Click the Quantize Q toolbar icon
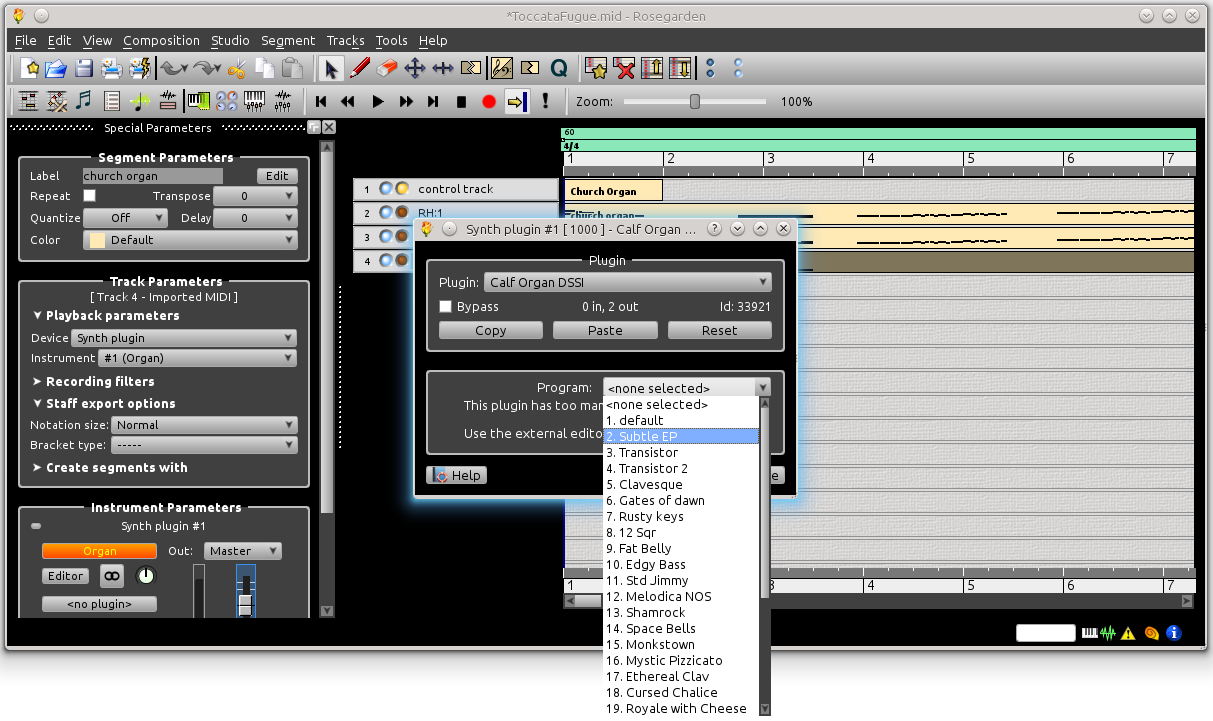Viewport: 1213px width, 721px height. [x=559, y=69]
